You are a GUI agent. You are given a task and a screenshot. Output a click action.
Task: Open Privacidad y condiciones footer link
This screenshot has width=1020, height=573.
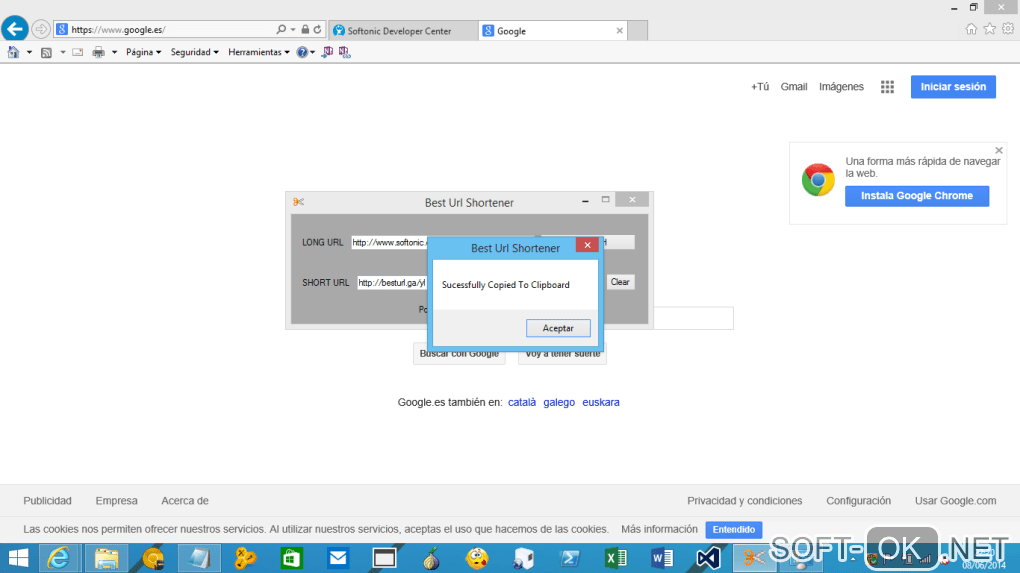[744, 501]
